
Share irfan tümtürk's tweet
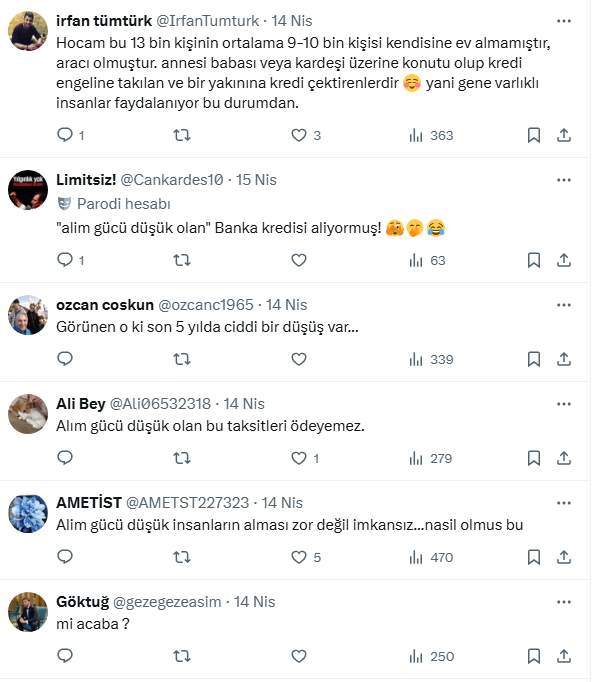[564, 135]
